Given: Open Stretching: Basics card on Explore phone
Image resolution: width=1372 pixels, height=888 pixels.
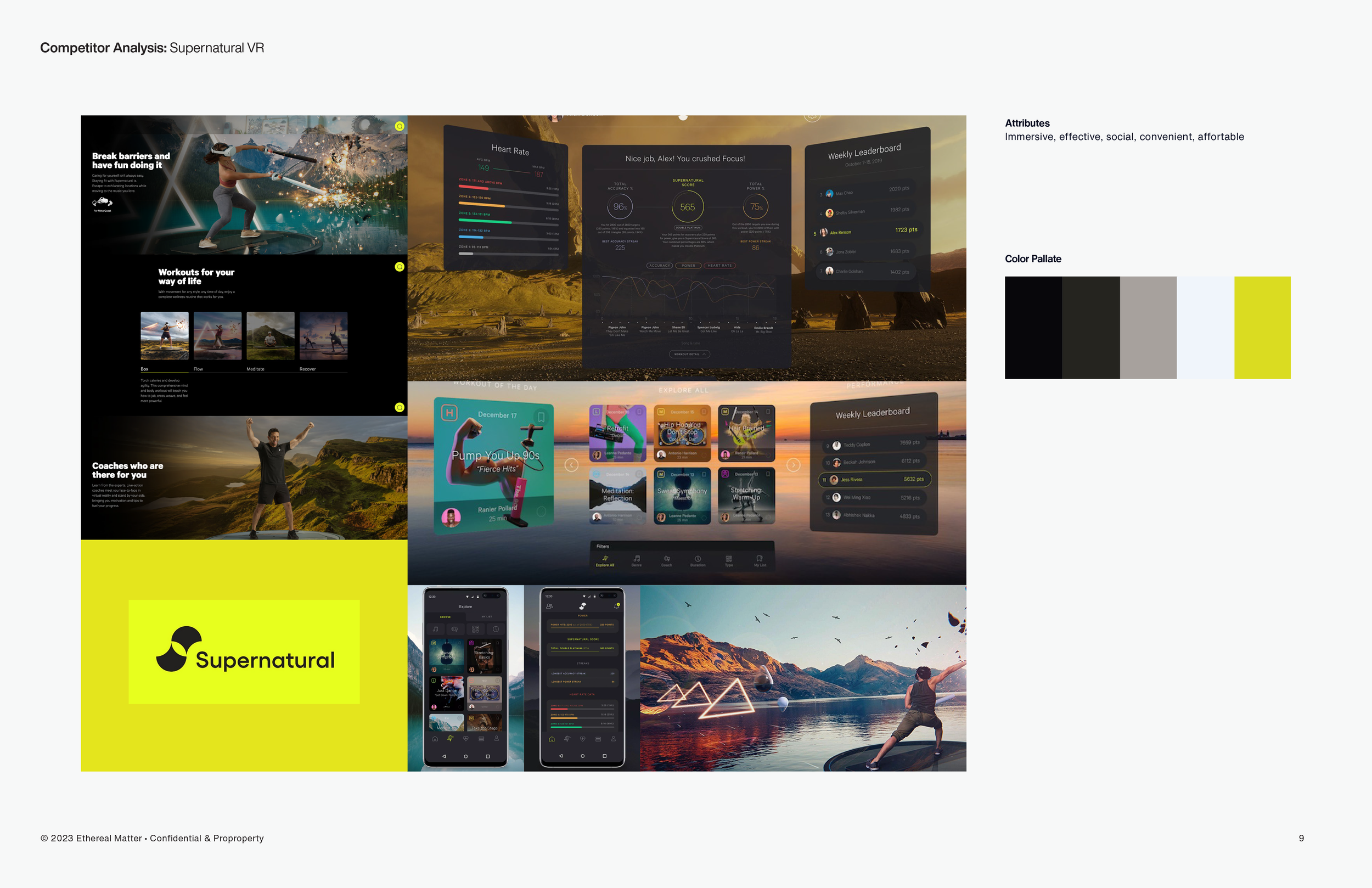Looking at the screenshot, I should pos(484,656).
